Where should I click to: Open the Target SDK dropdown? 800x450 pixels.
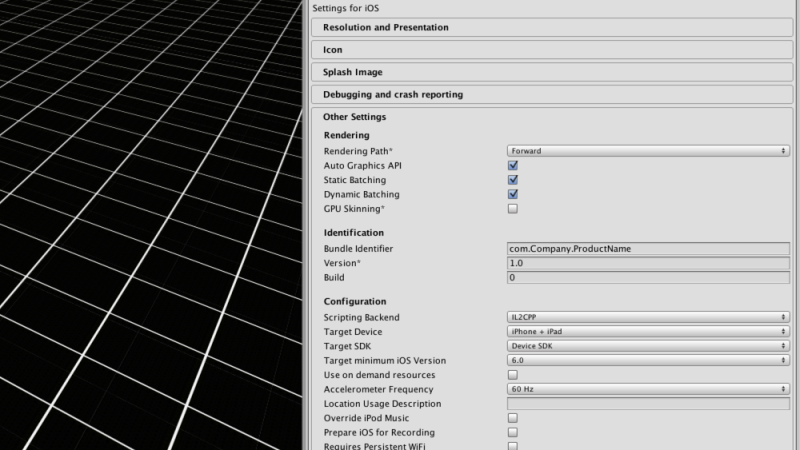click(x=648, y=346)
